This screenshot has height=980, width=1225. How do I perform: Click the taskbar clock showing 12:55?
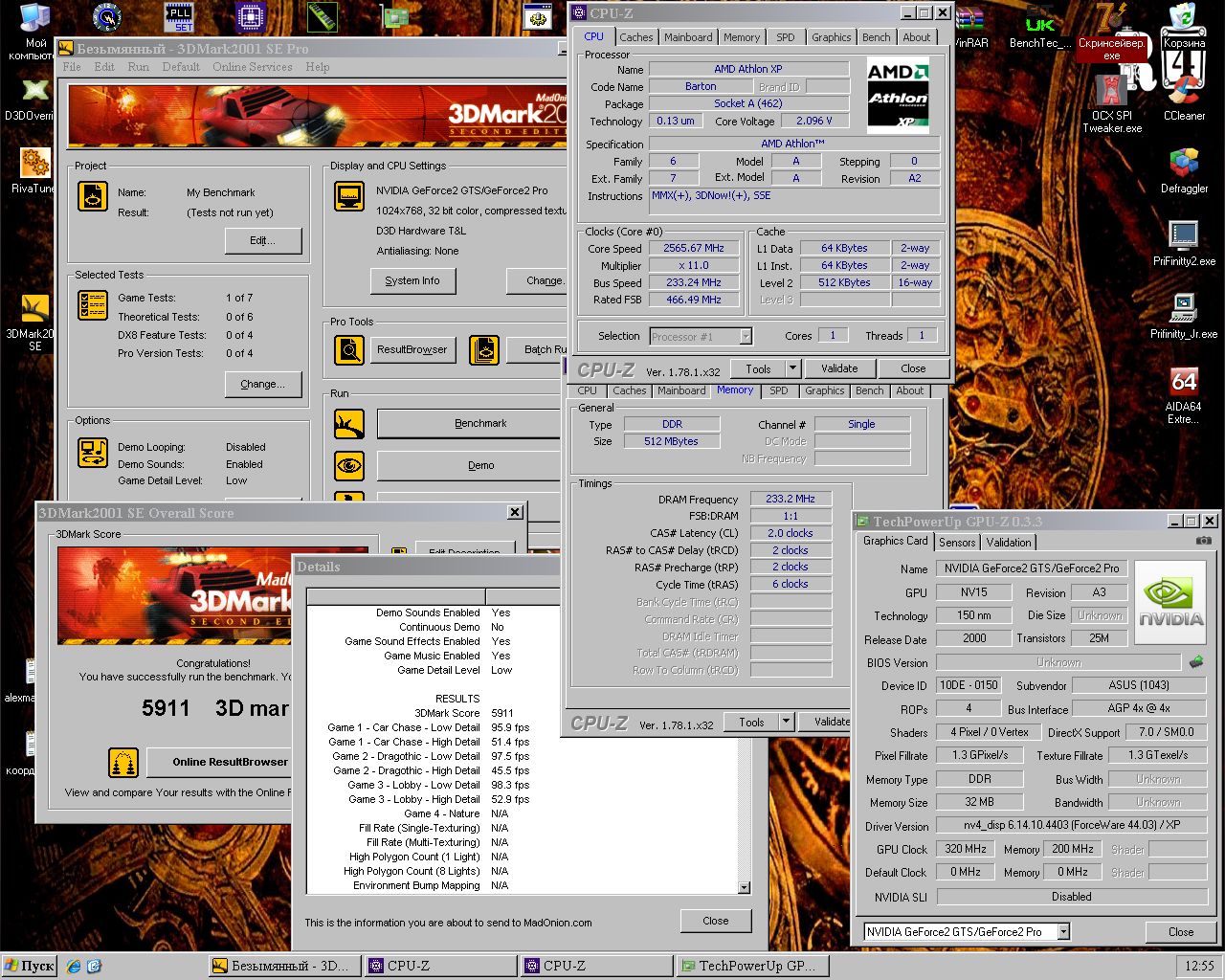(1199, 966)
